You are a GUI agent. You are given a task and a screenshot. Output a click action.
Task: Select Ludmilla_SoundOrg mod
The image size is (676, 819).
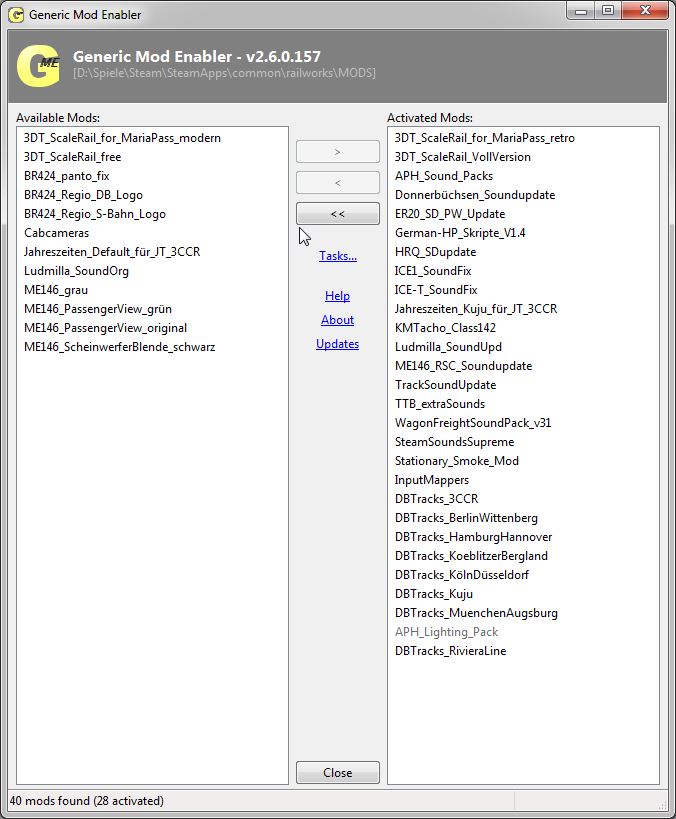(x=76, y=271)
